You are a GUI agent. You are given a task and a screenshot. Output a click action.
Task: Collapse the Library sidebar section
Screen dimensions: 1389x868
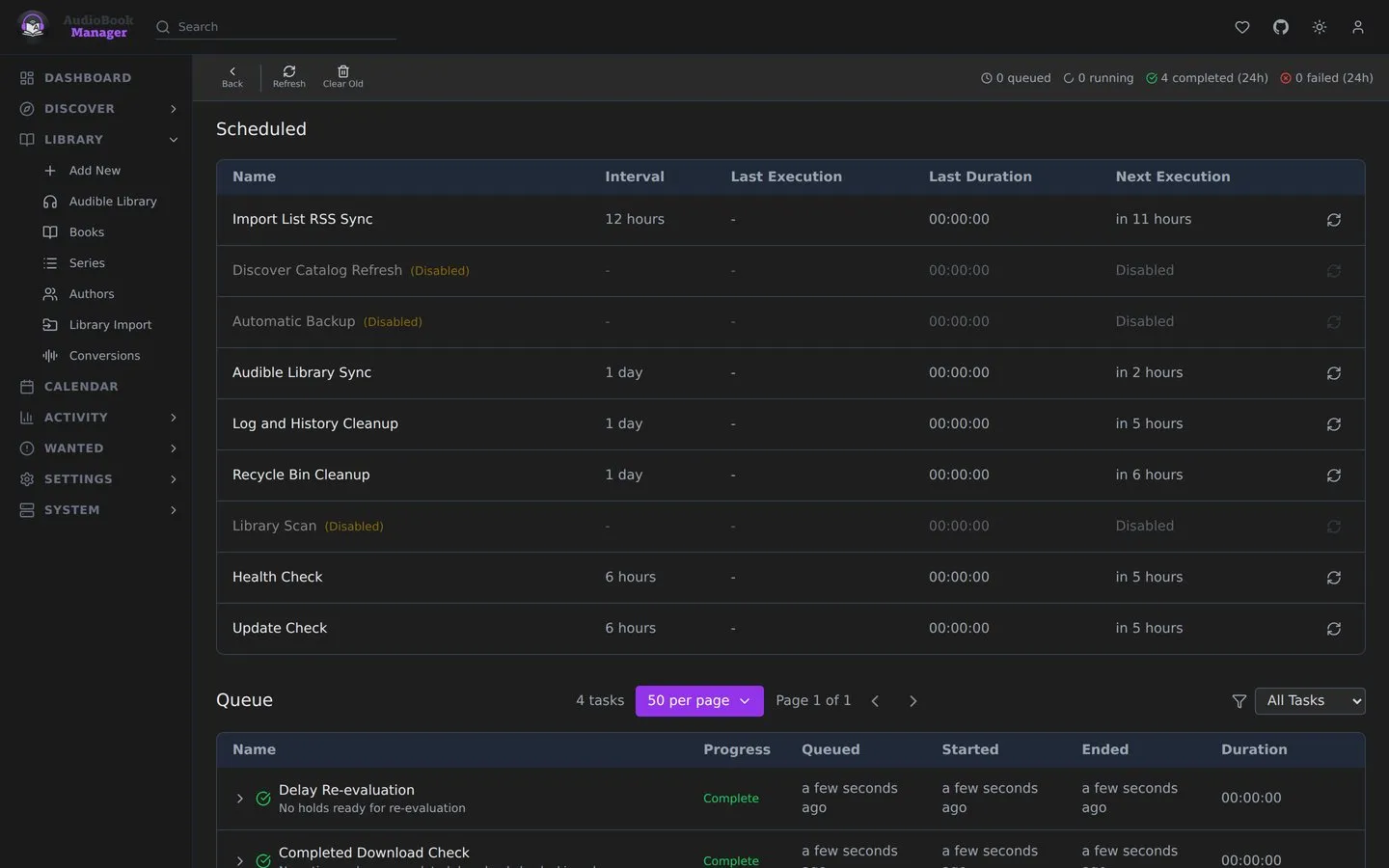point(174,140)
